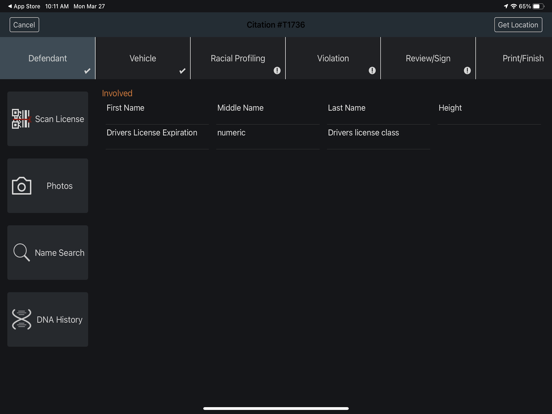Click the Racial Profiling warning indicator

[277, 70]
